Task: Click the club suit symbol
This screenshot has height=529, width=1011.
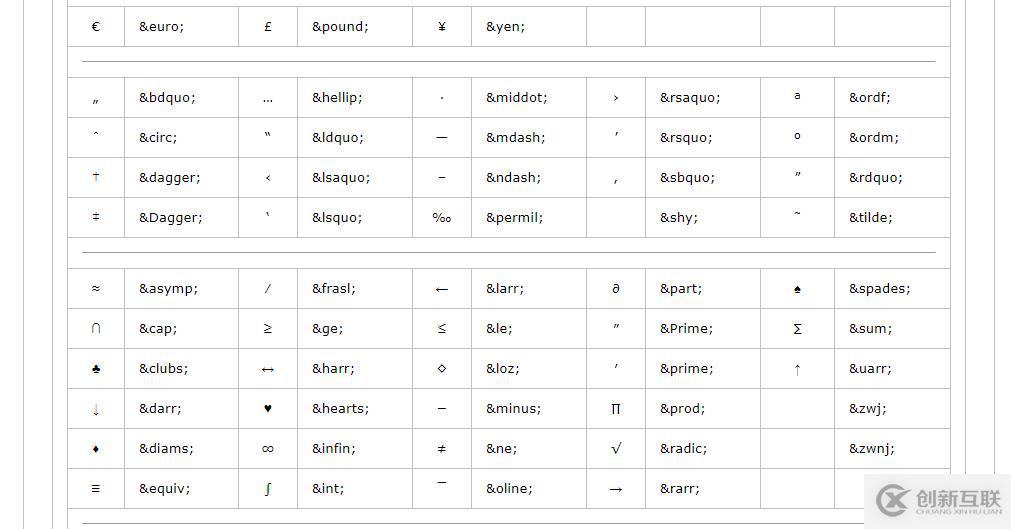Action: (96, 368)
